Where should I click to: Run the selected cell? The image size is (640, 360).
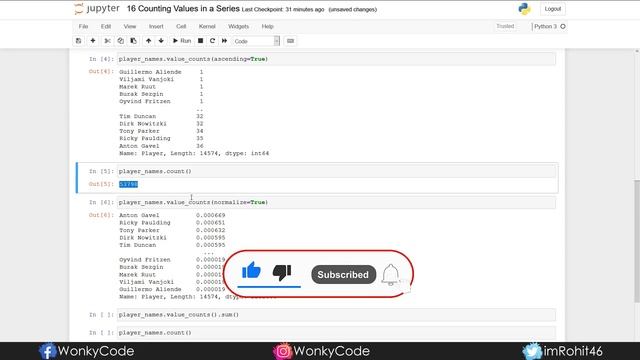[182, 41]
